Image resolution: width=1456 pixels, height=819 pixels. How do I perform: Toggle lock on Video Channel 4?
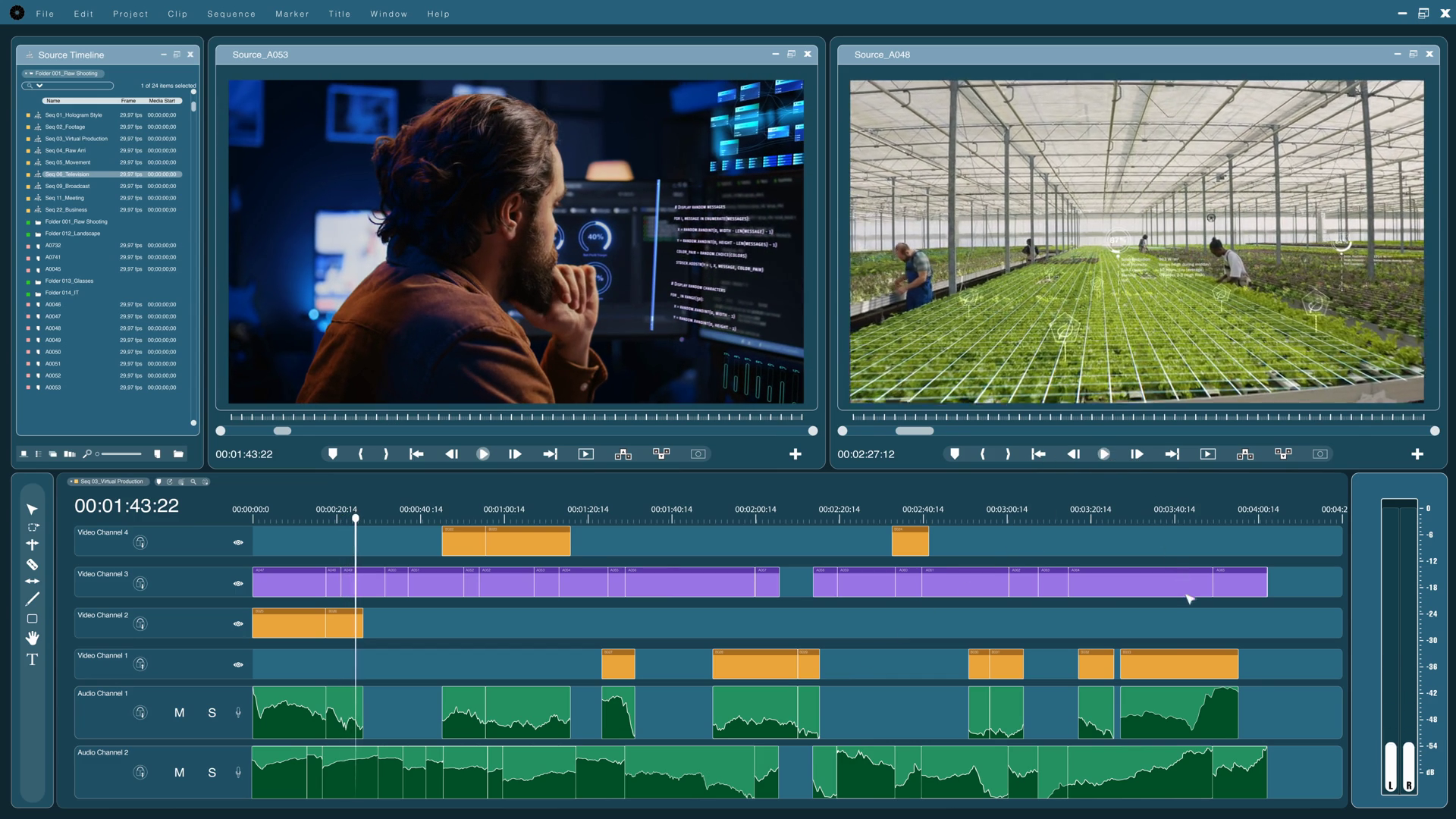click(x=140, y=542)
